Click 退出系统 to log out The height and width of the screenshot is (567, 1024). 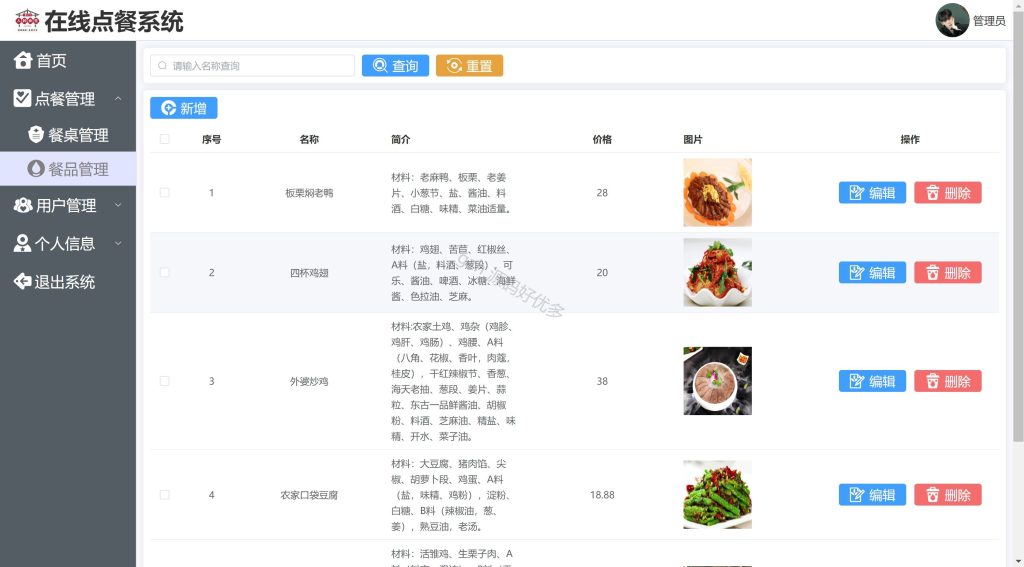click(68, 282)
